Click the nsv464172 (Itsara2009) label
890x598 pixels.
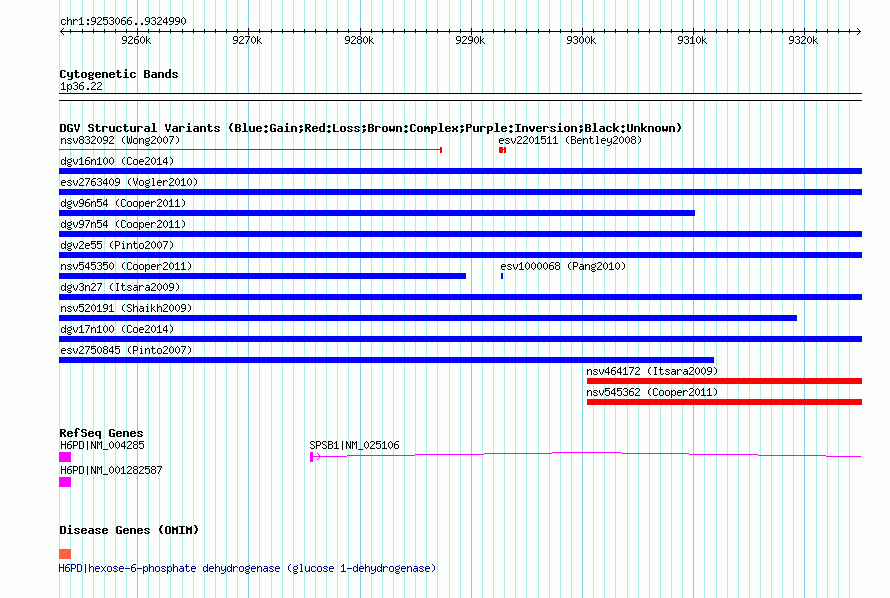(652, 371)
